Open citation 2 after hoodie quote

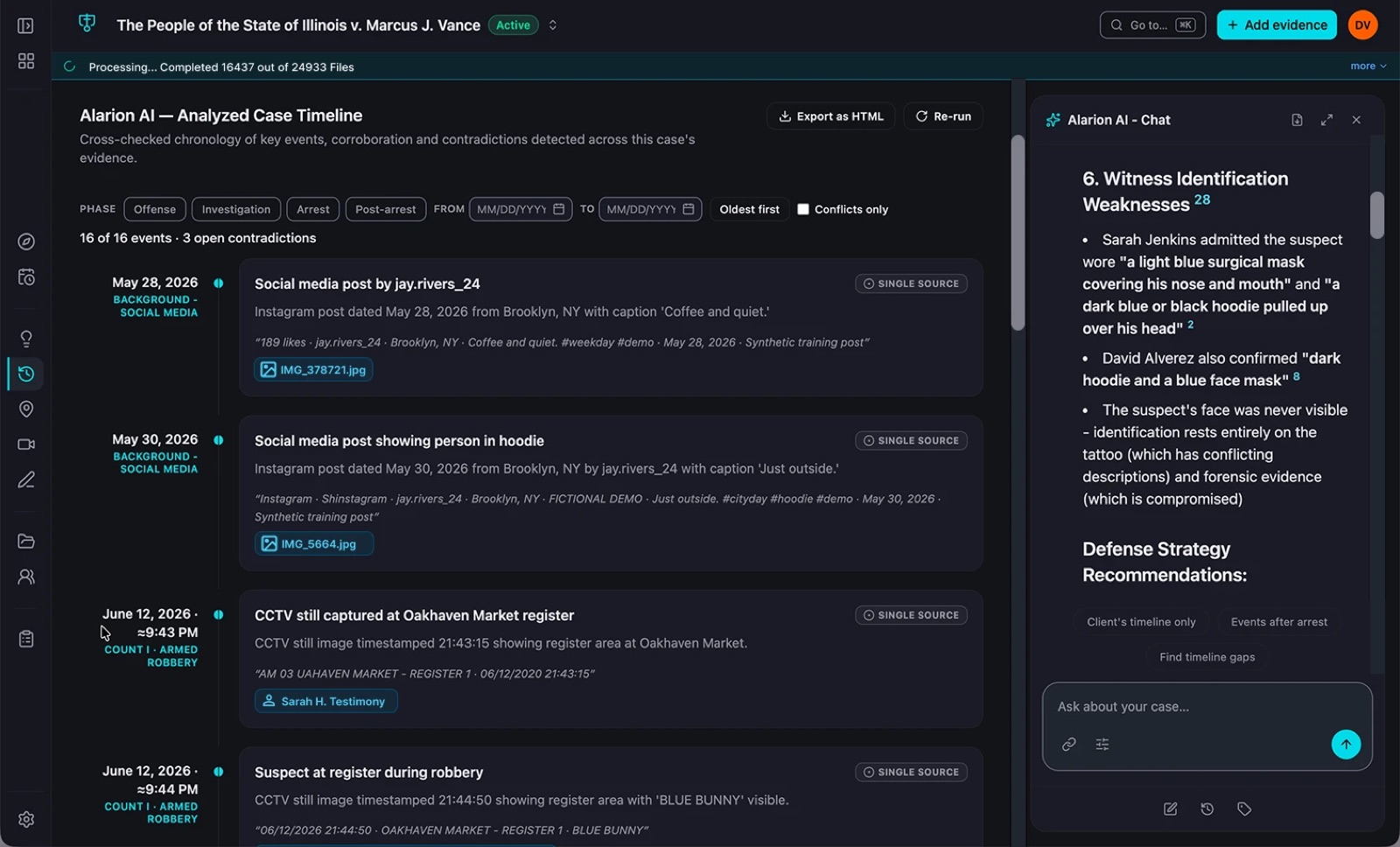click(x=1190, y=325)
